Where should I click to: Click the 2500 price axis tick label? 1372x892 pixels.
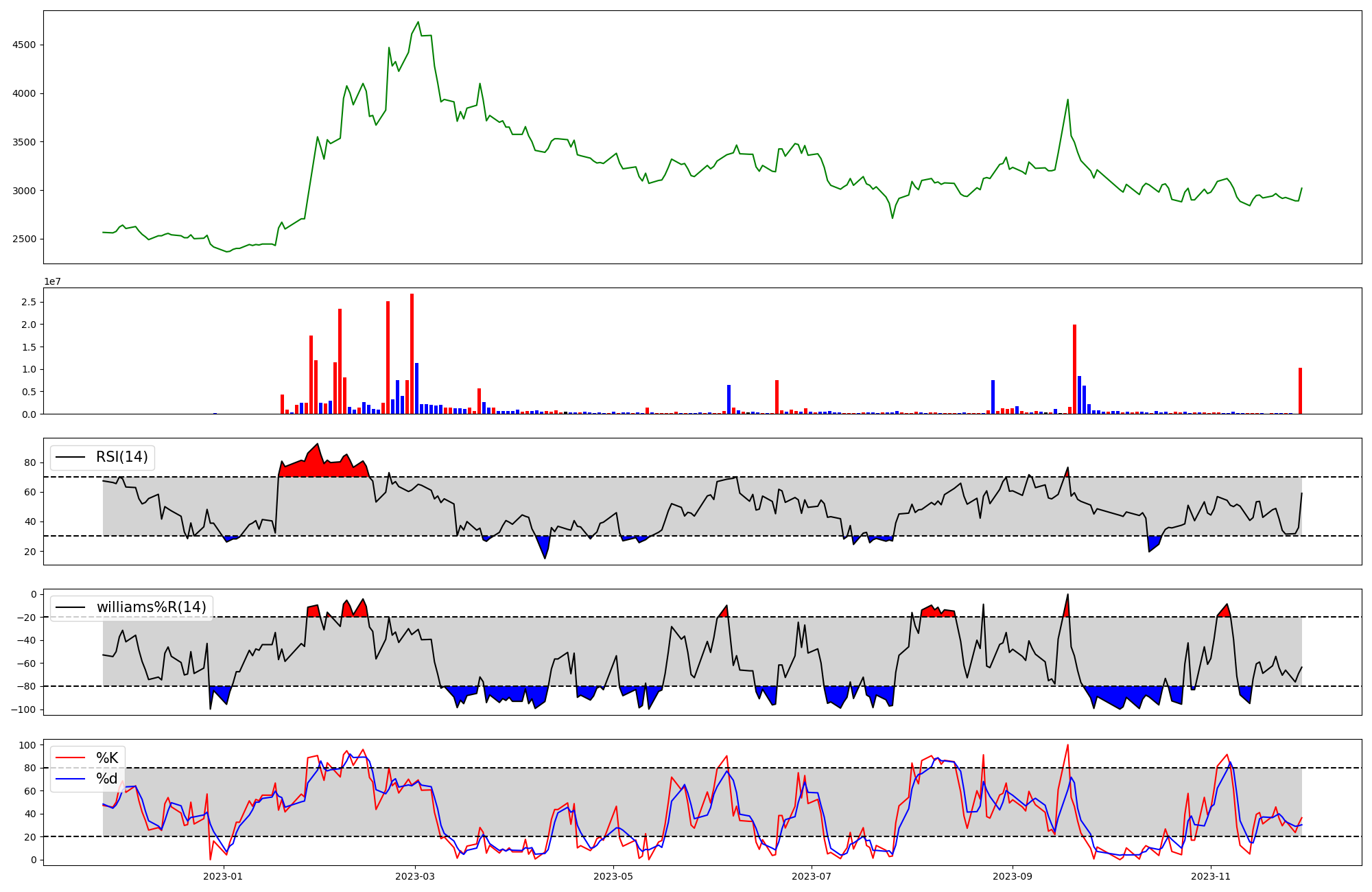[x=23, y=239]
